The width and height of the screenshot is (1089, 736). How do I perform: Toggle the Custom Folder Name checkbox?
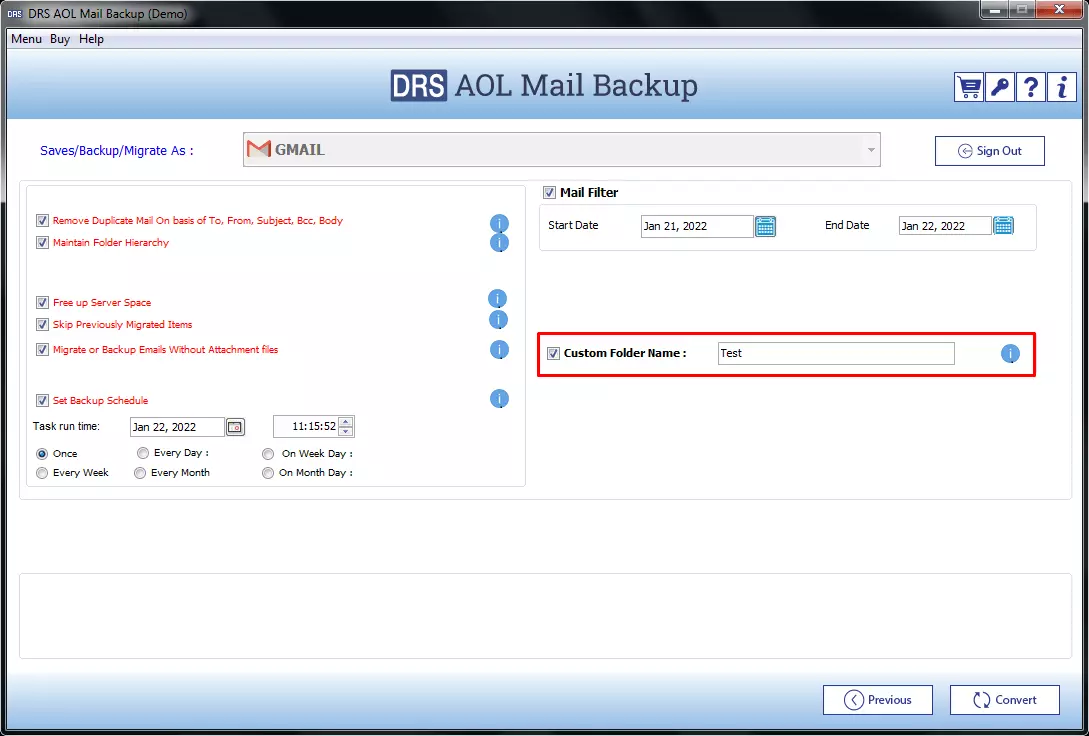(x=554, y=353)
